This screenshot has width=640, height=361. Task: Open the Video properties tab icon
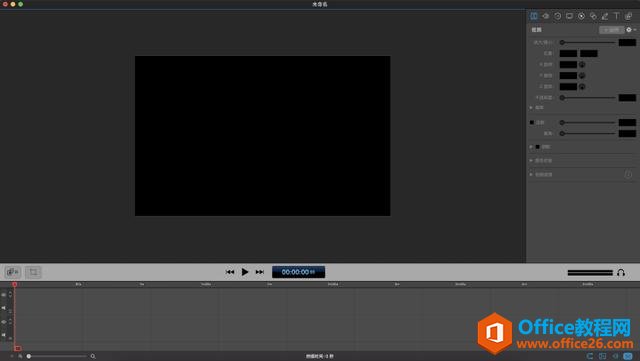[x=534, y=16]
